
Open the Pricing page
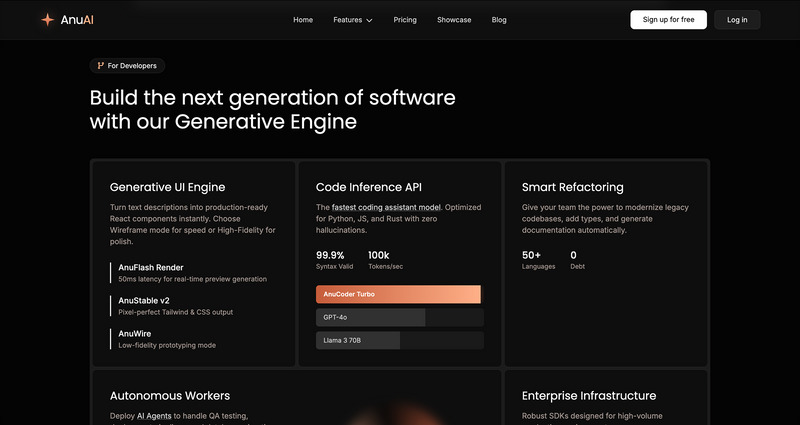pos(405,20)
